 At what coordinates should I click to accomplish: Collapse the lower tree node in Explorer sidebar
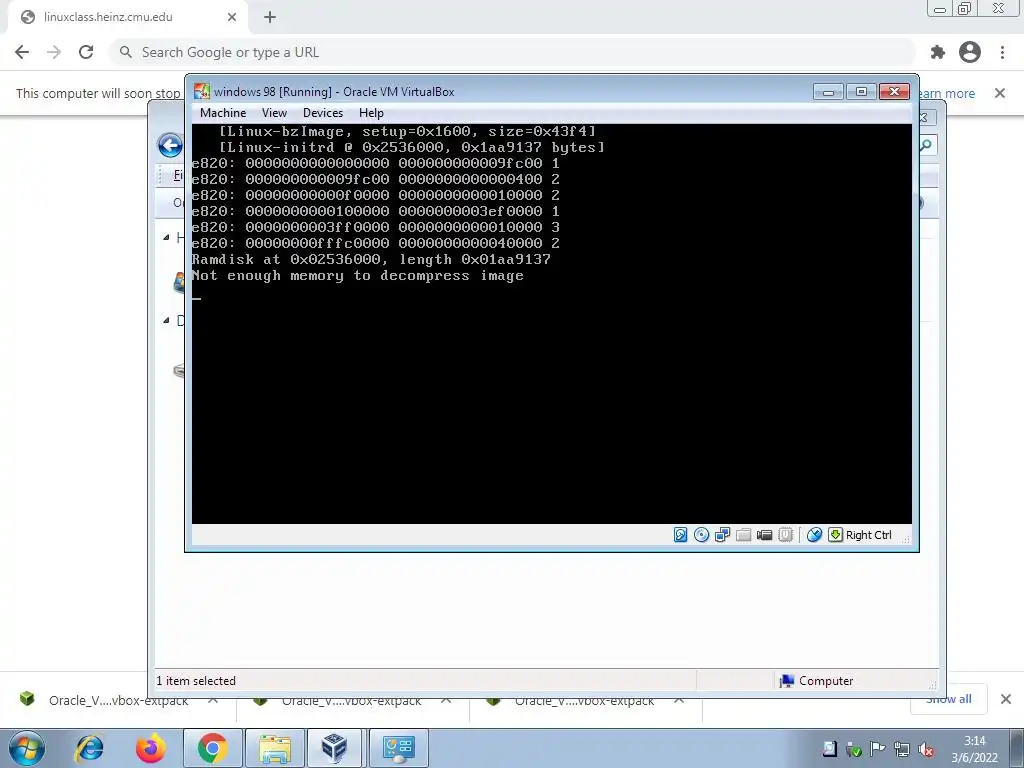pyautogui.click(x=166, y=320)
